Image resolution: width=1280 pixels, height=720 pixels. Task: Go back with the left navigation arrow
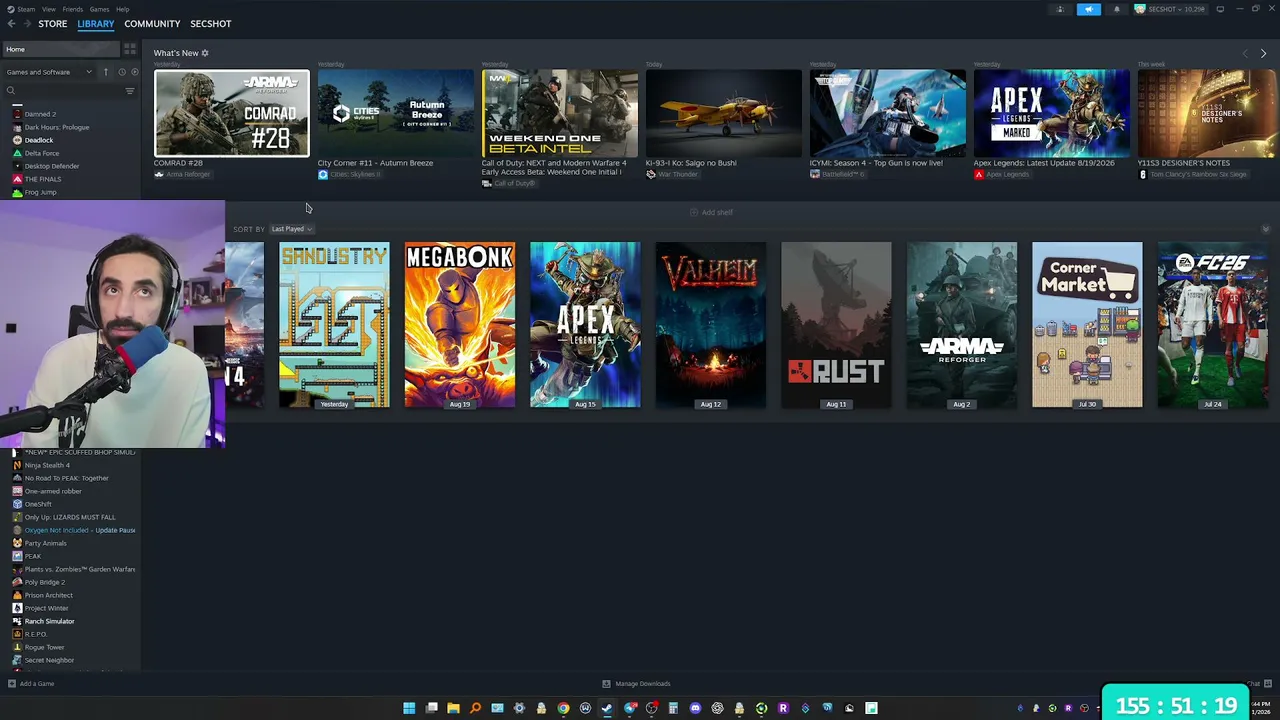11,23
